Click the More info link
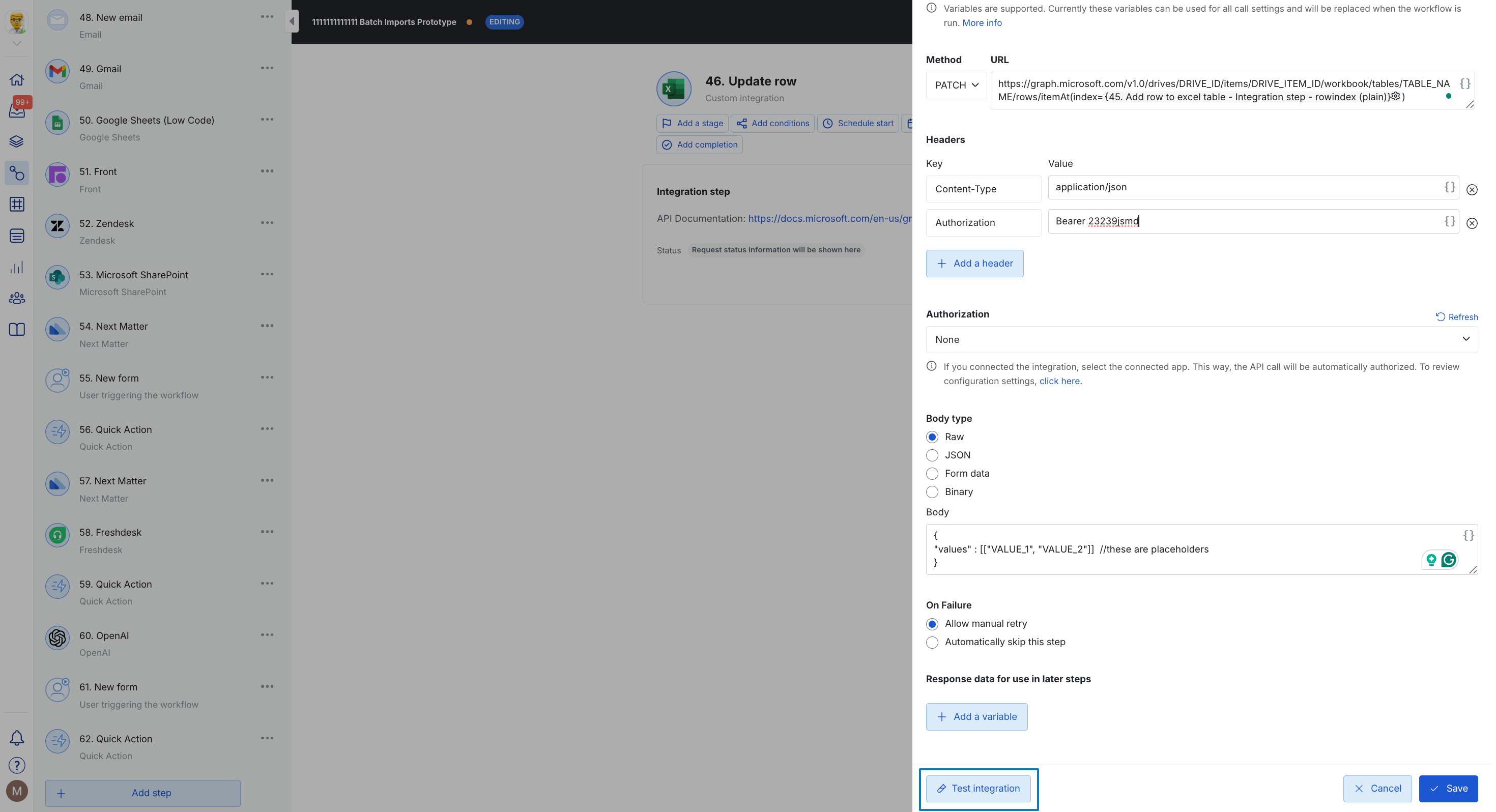1496x812 pixels. pos(982,23)
